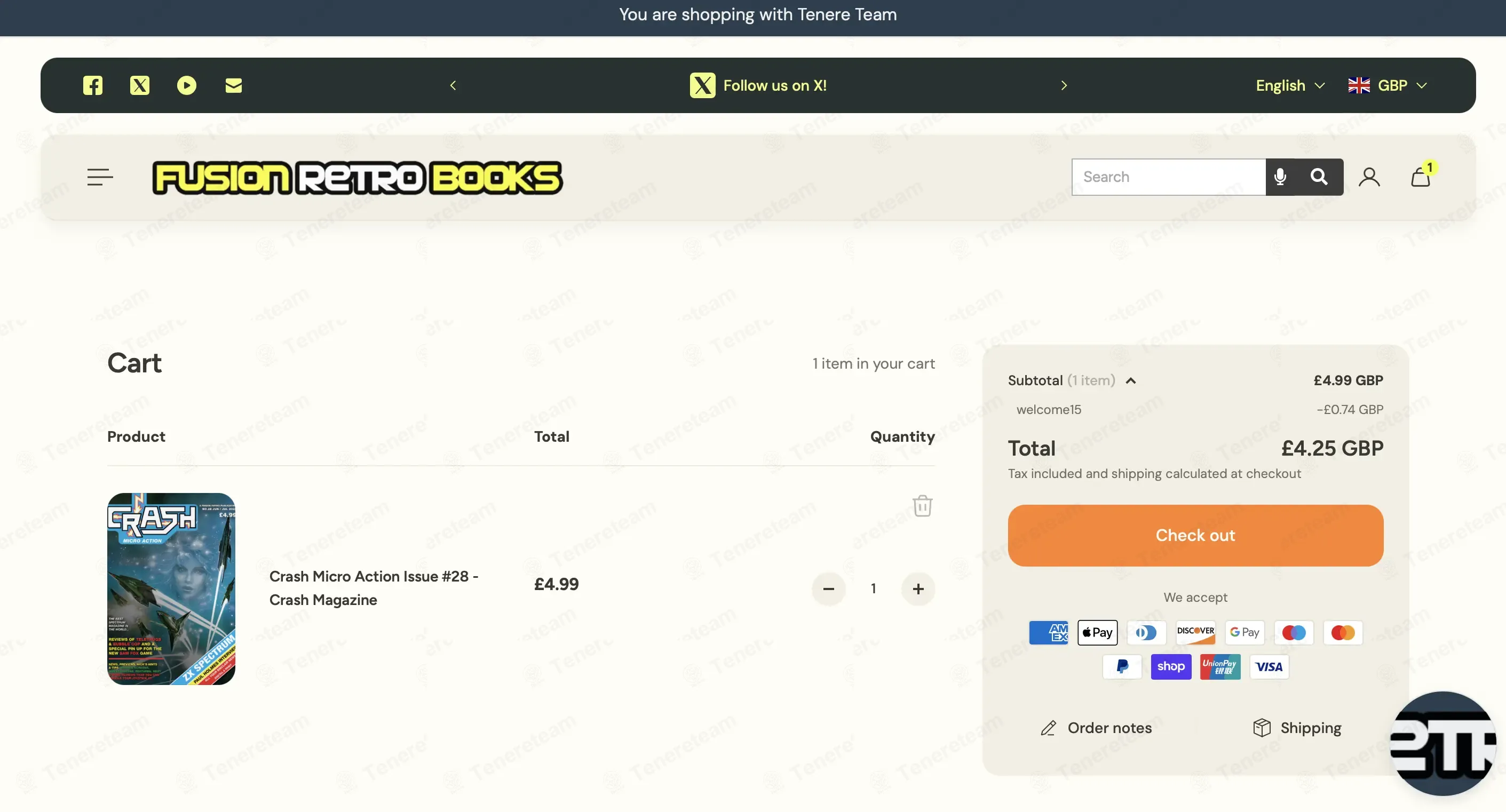Click the Apple Pay payment icon

click(x=1097, y=633)
